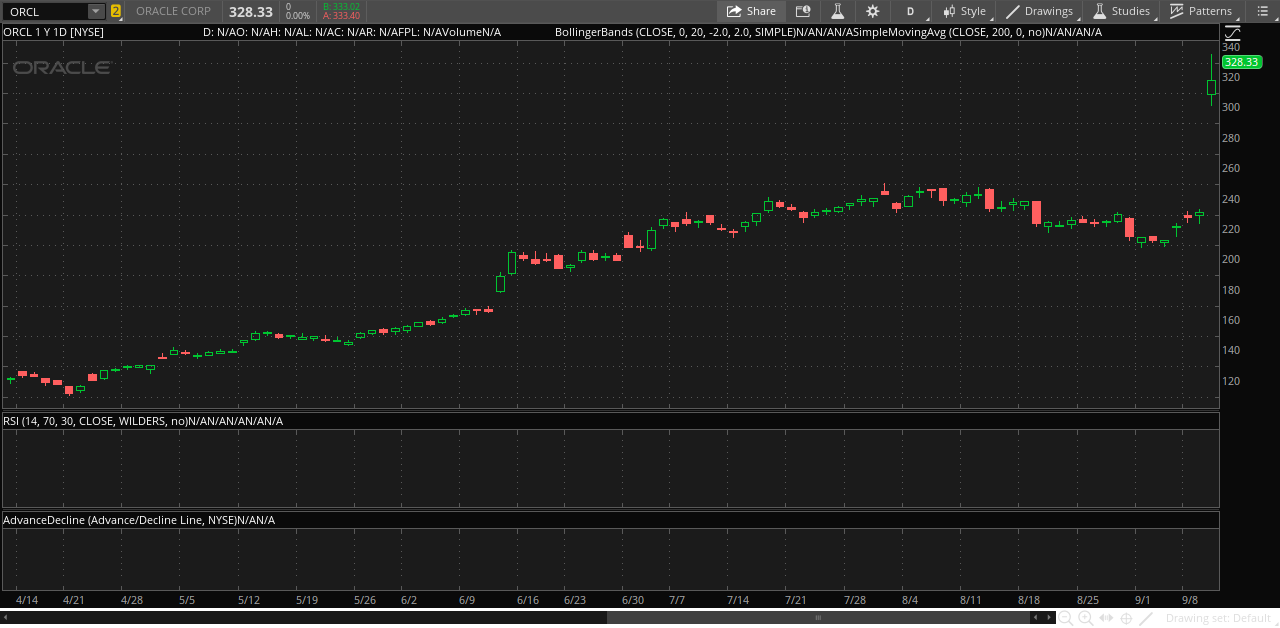1280x628 pixels.
Task: Click the crosshair cursor icon
Action: point(1126,618)
